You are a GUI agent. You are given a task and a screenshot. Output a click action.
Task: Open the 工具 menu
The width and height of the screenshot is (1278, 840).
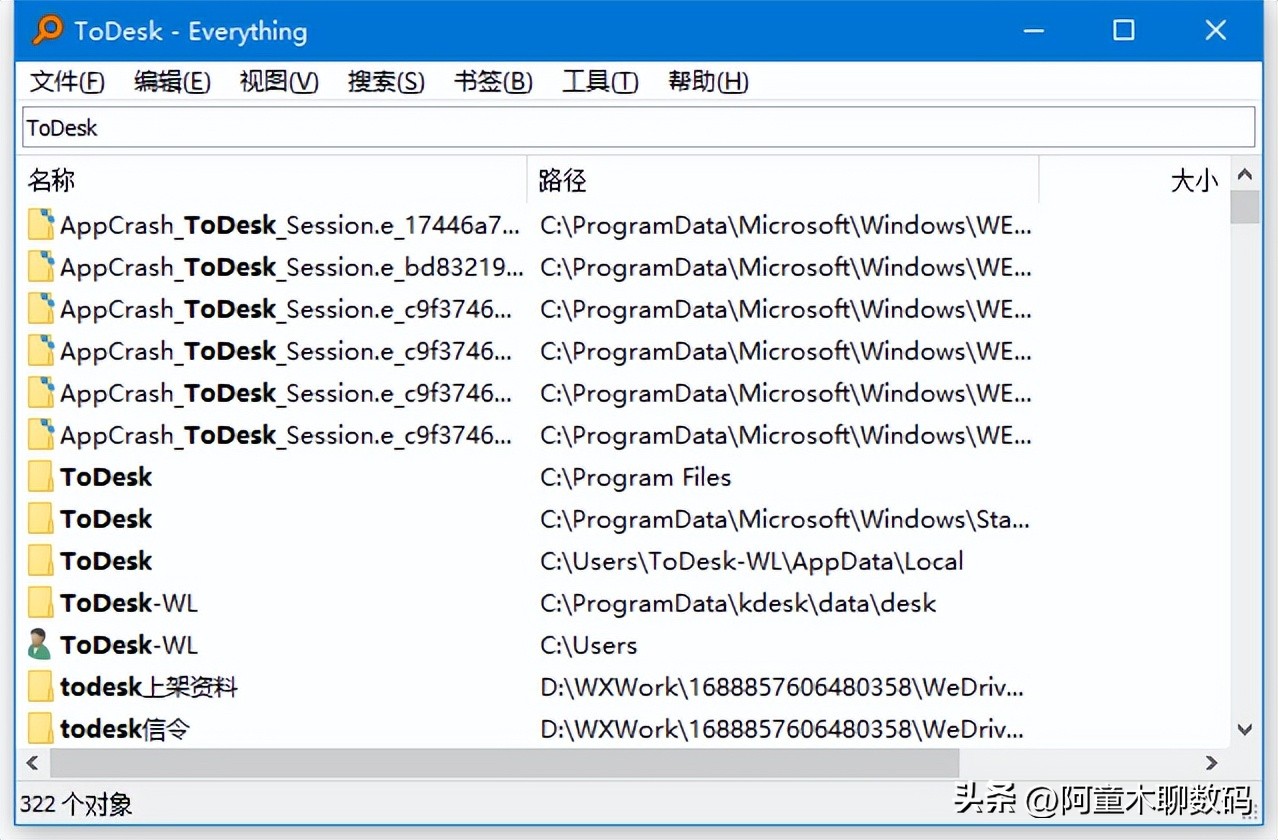tap(598, 81)
